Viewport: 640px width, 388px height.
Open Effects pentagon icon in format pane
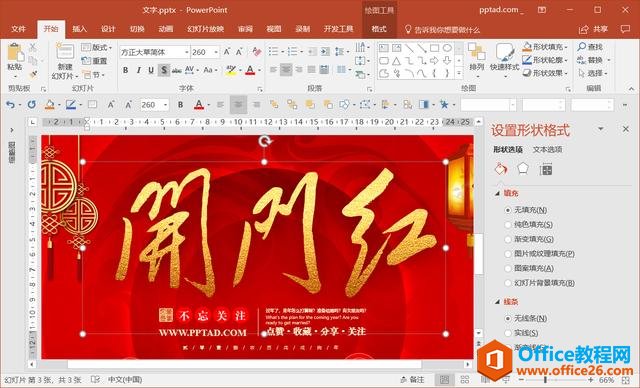(523, 169)
